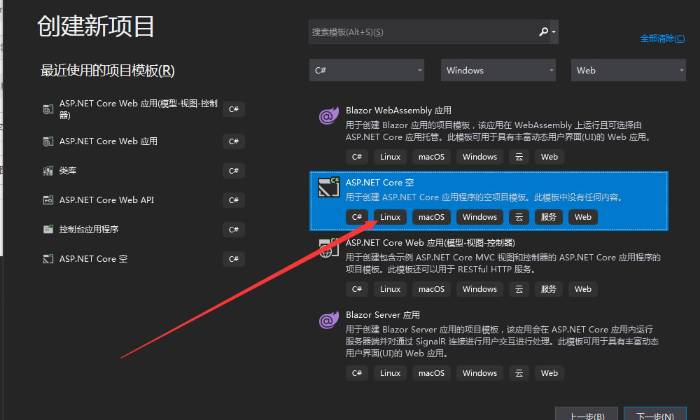Image resolution: width=700 pixels, height=420 pixels.
Task: Click Windows tag under Blazor WebAssembly 应用
Action: coord(479,157)
